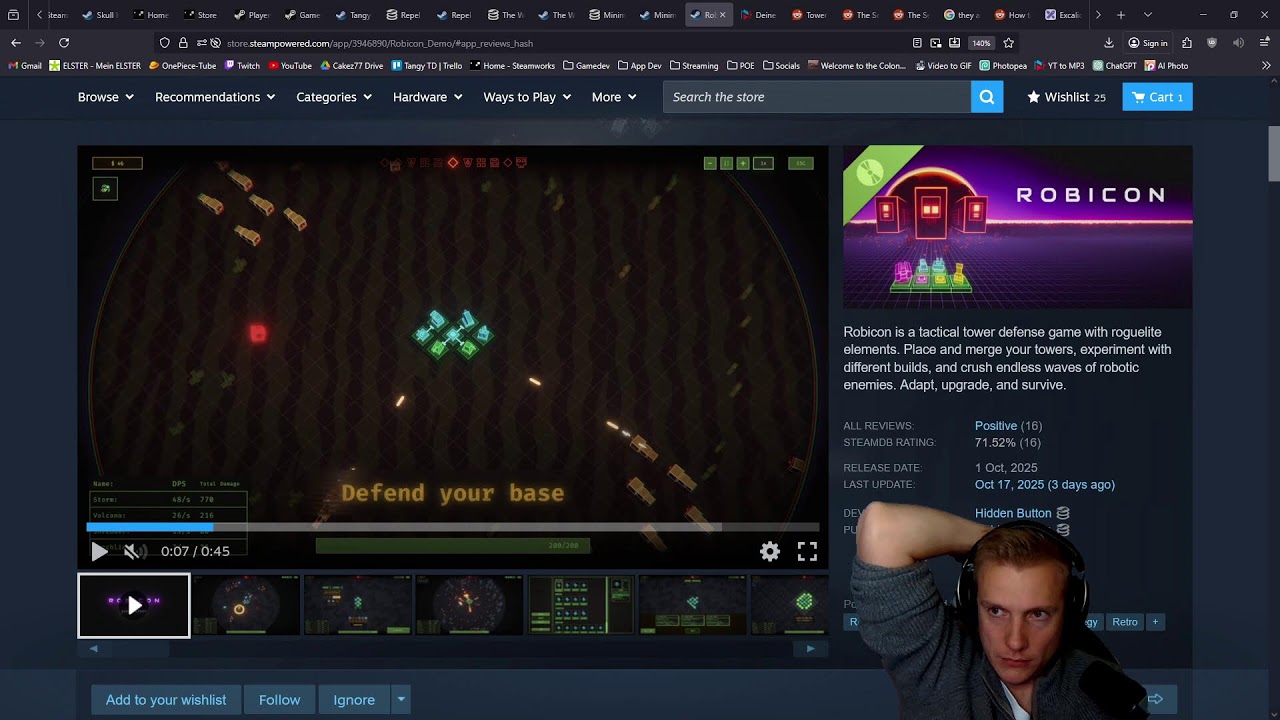Open the Gmail bookmark

tap(25, 66)
